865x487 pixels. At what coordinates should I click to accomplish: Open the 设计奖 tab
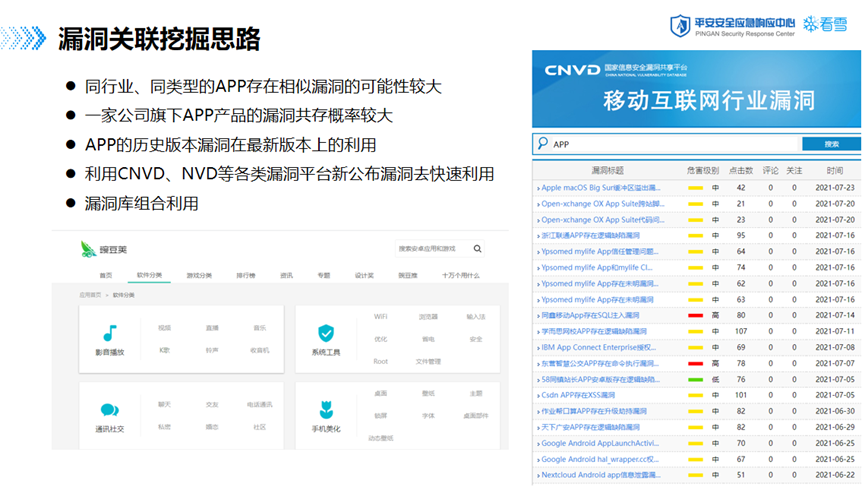tap(364, 275)
